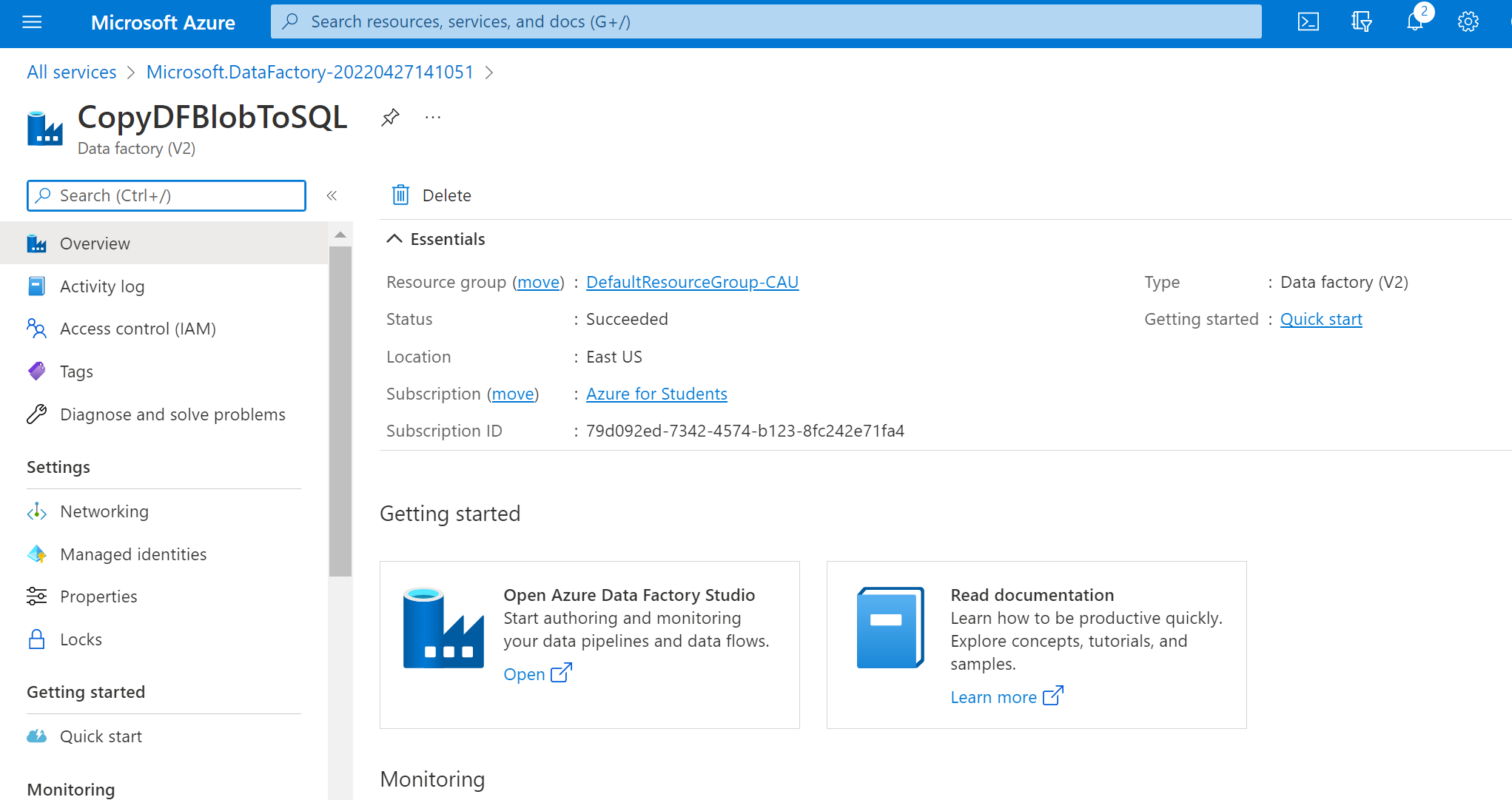Open Azure Data Factory Studio link
This screenshot has width=1512, height=800.
coord(524,674)
